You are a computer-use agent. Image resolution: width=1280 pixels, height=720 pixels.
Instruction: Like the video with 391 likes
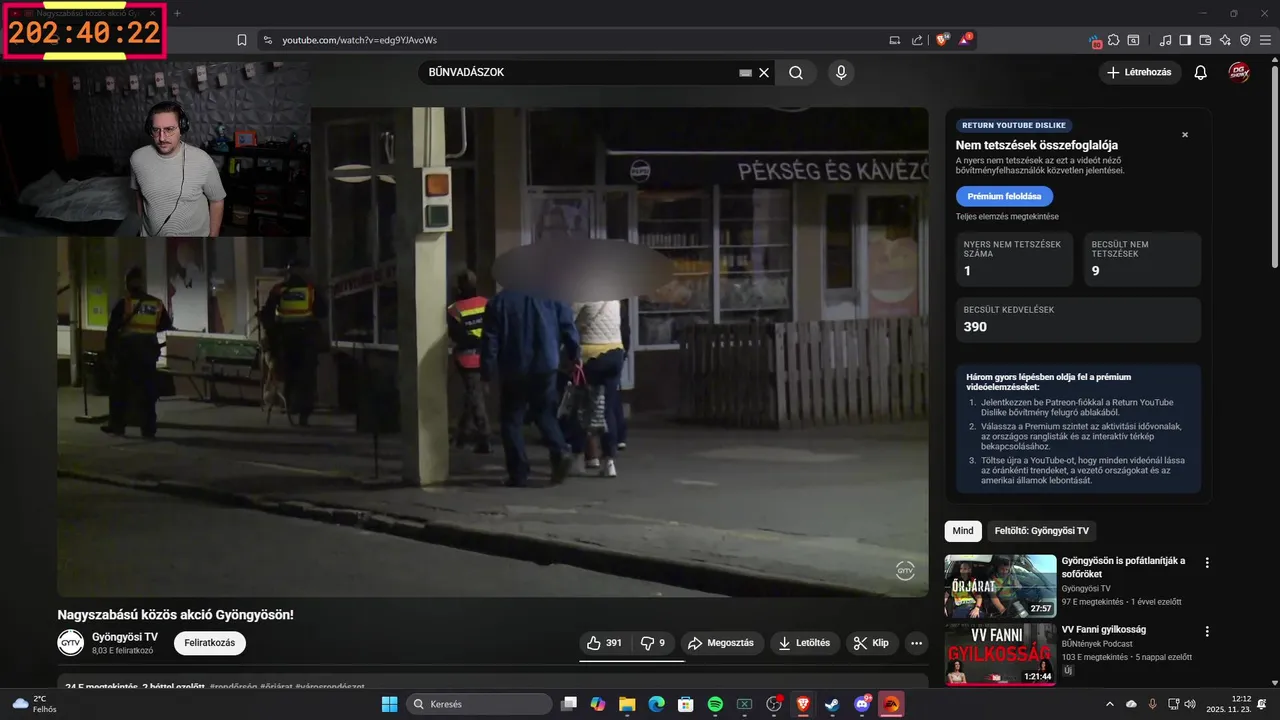click(604, 643)
